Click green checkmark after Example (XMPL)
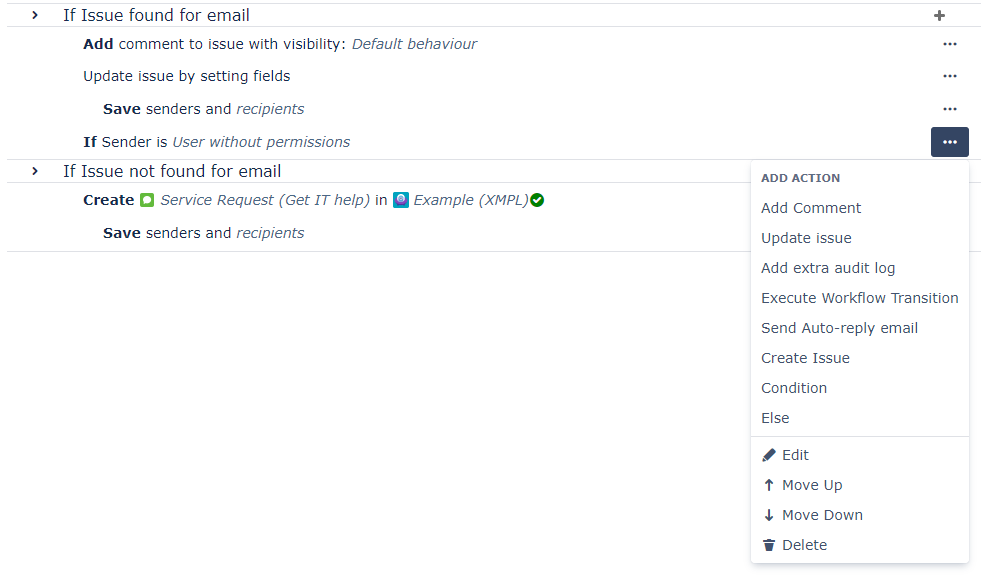Image resolution: width=996 pixels, height=577 pixels. click(x=537, y=200)
